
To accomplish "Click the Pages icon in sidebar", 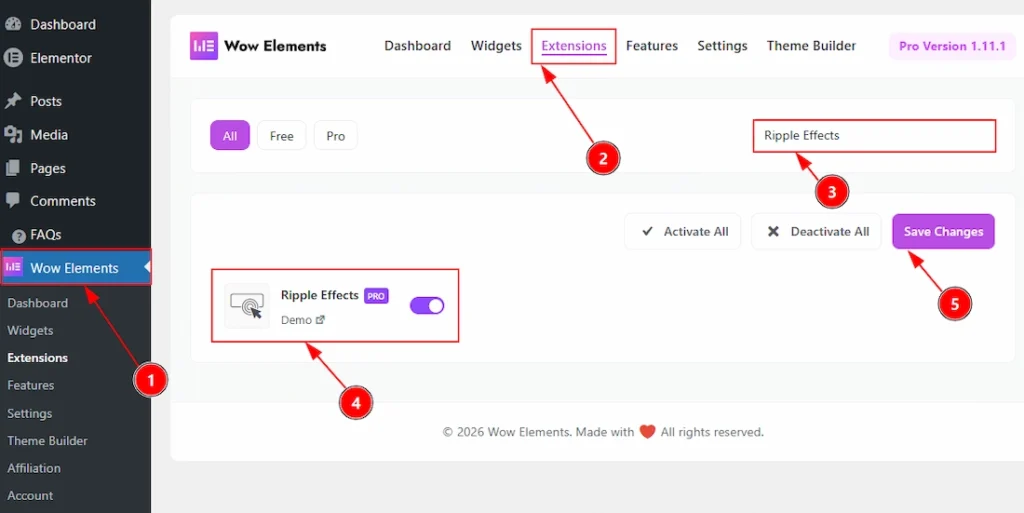I will (x=13, y=168).
